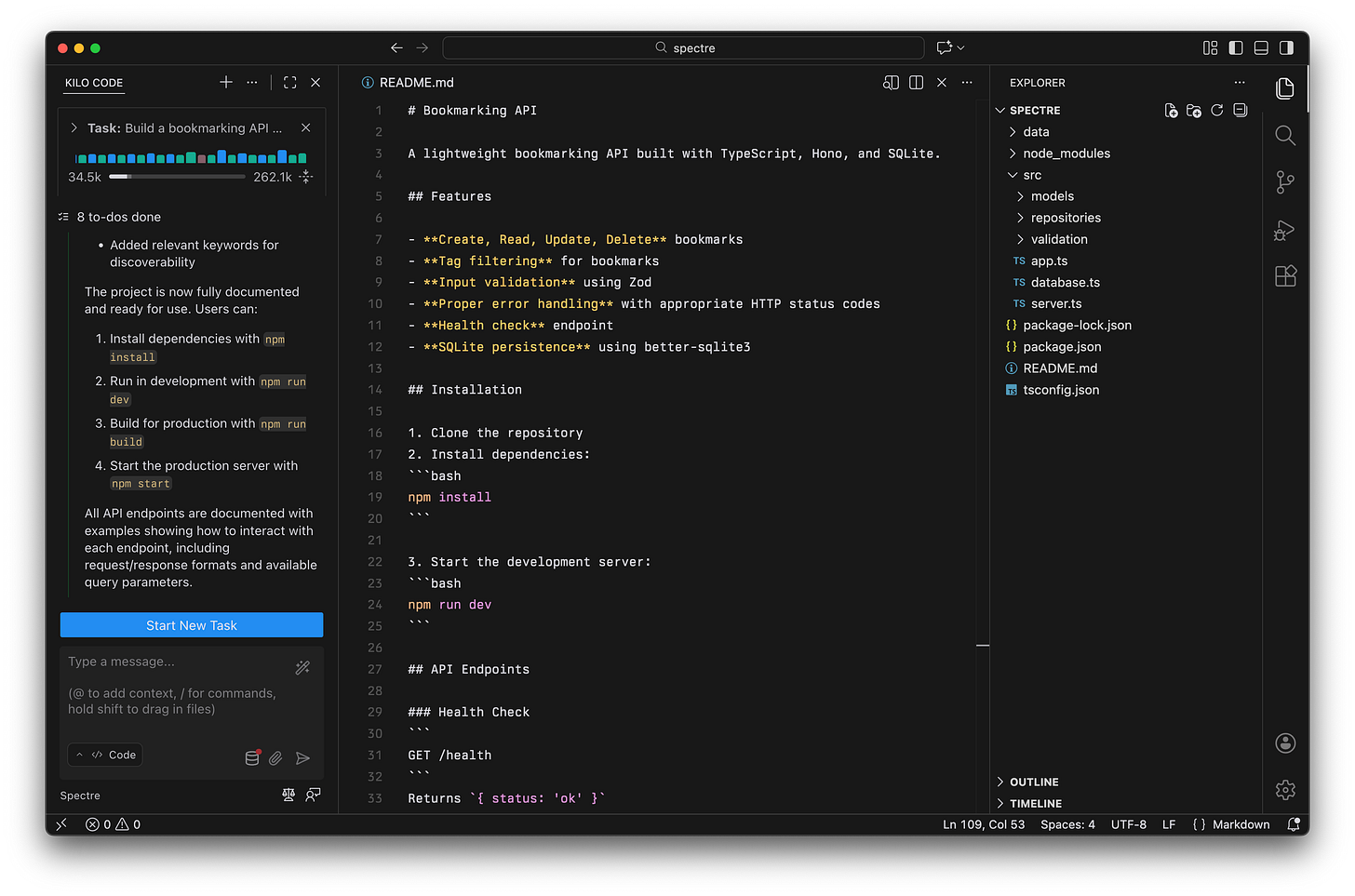Click the context usage progress bar
This screenshot has width=1355, height=896.
click(x=177, y=176)
